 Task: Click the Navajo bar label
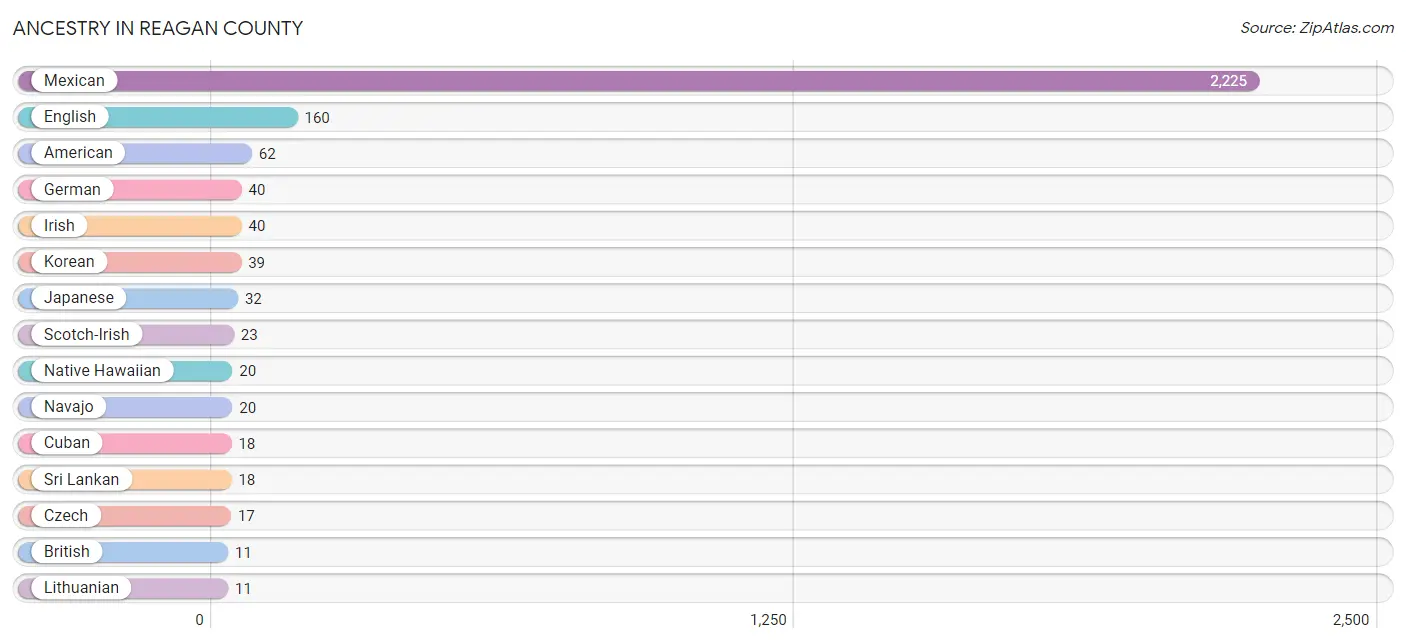69,407
